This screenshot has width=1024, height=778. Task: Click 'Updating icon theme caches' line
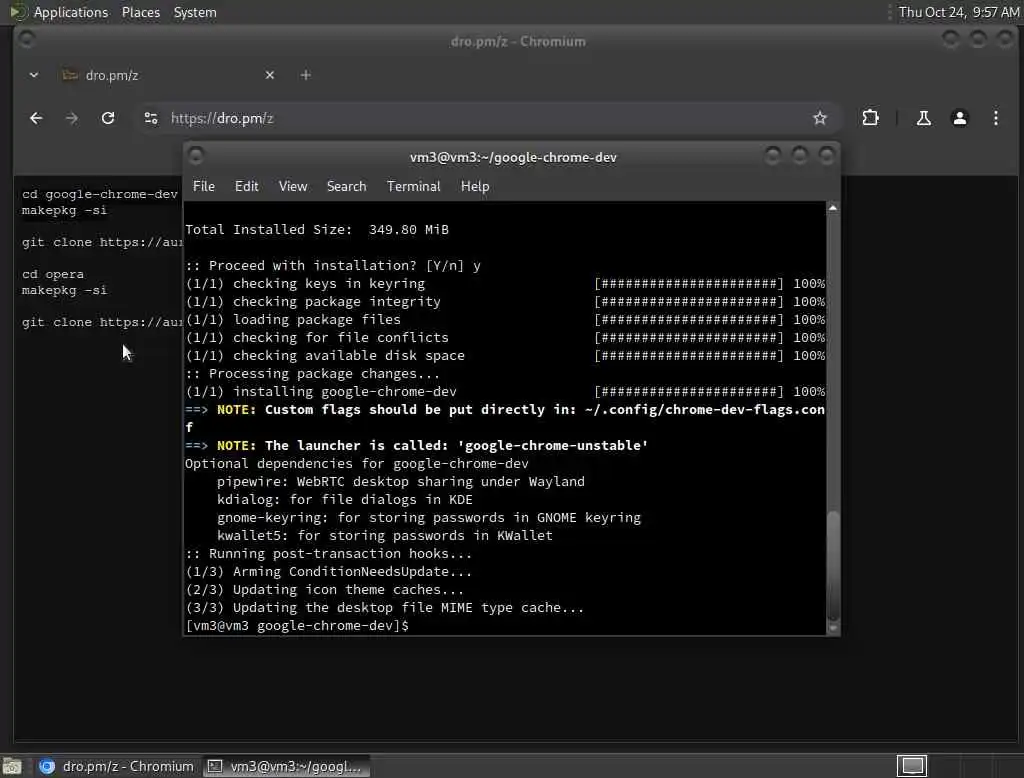coord(325,590)
